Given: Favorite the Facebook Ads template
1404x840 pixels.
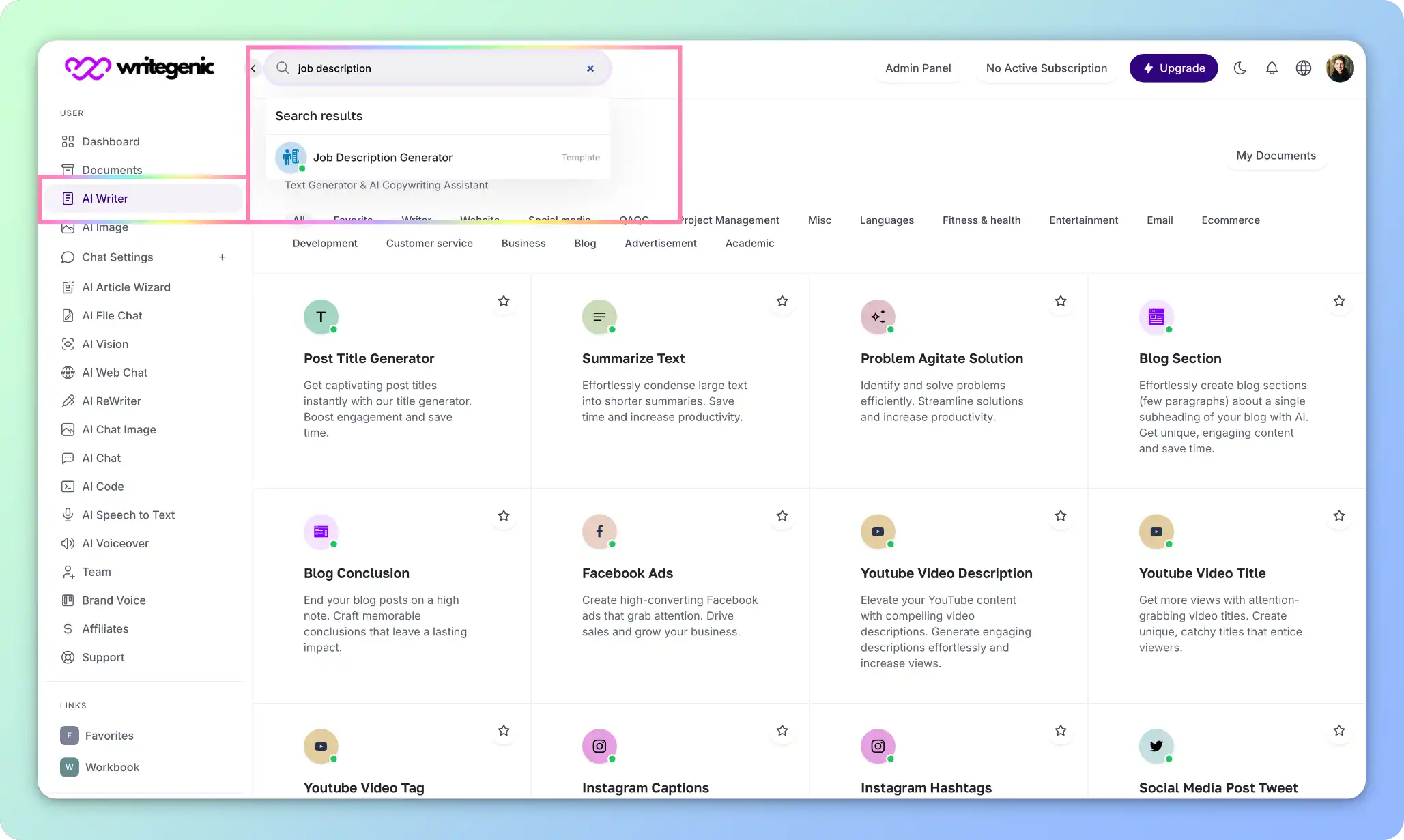Looking at the screenshot, I should coord(782,516).
